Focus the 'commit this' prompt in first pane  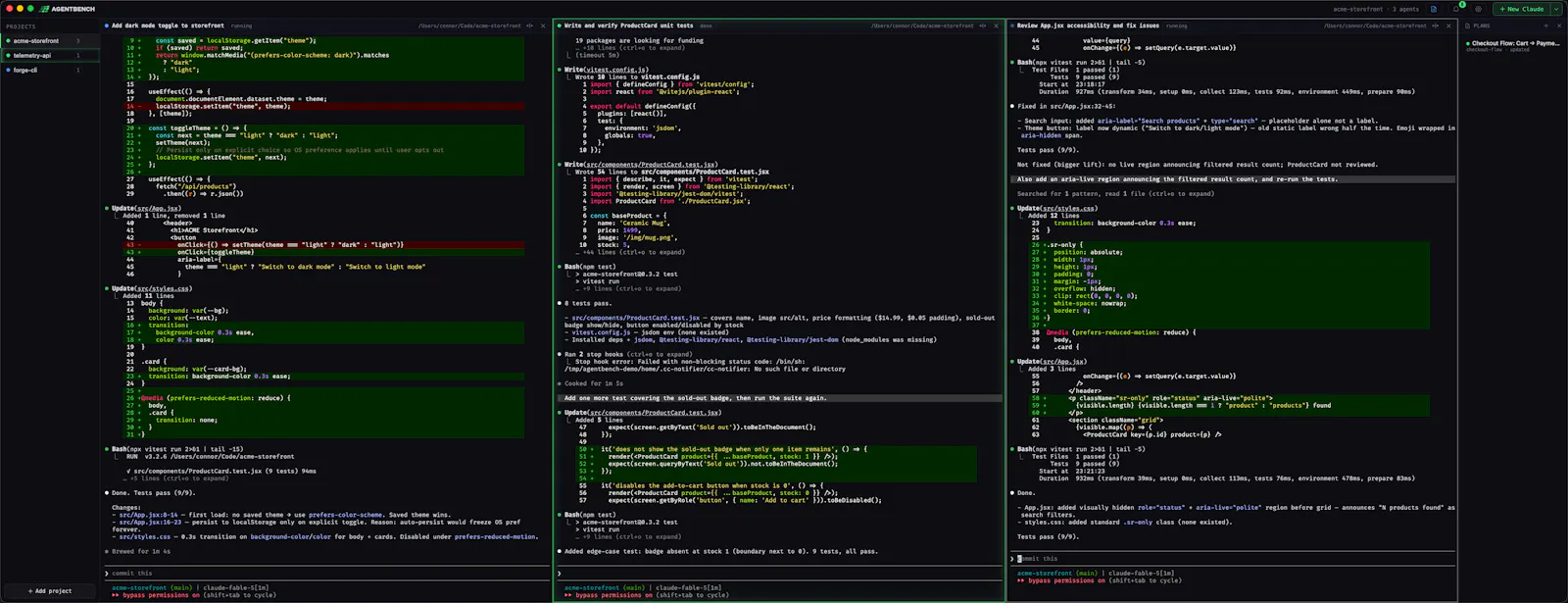pyautogui.click(x=327, y=574)
